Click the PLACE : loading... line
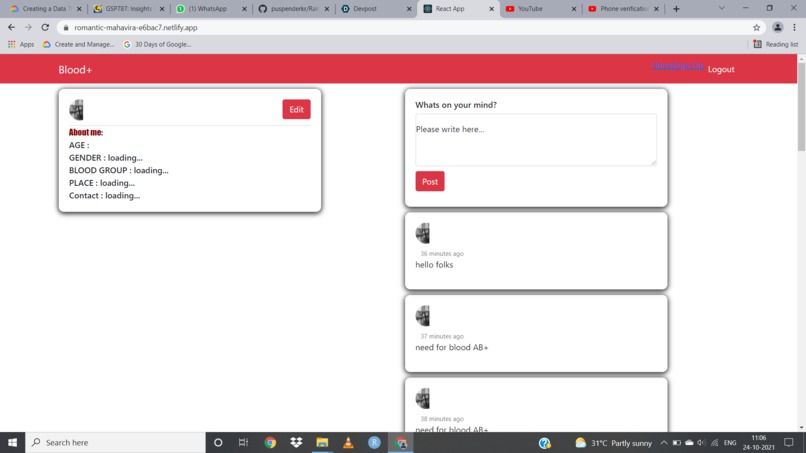 [102, 183]
